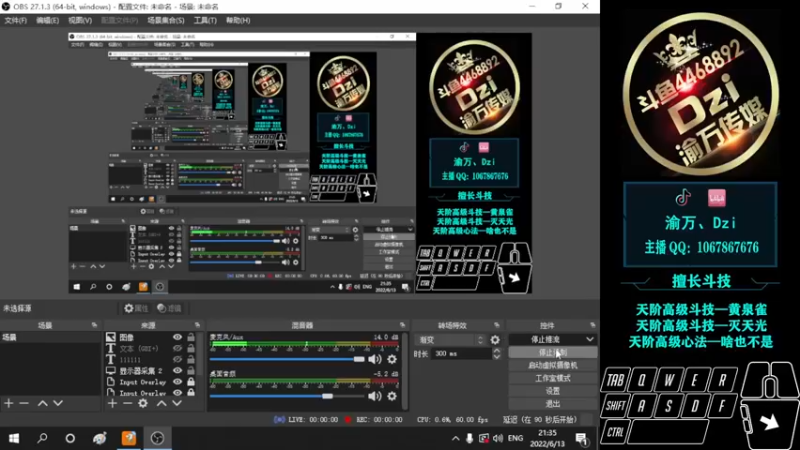Select the 场景 item in scenes list
This screenshot has height=450, width=800.
pyautogui.click(x=51, y=337)
